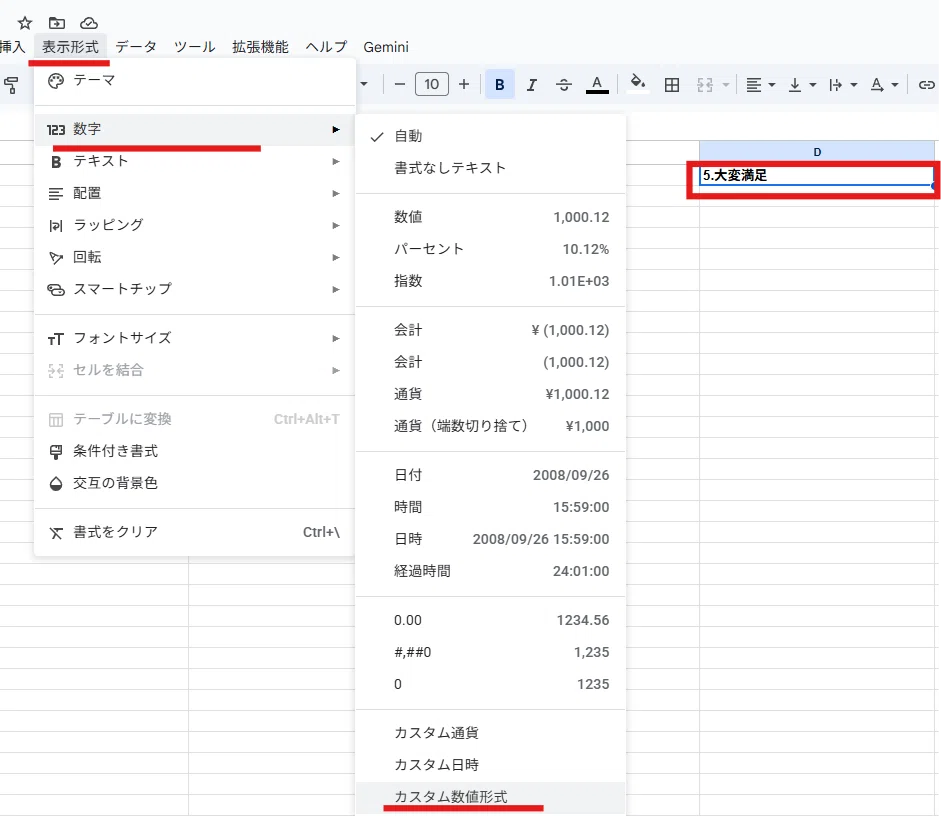Open text wrapping dropdown in toolbar
Viewport: 941px width, 816px height.
pyautogui.click(x=843, y=85)
